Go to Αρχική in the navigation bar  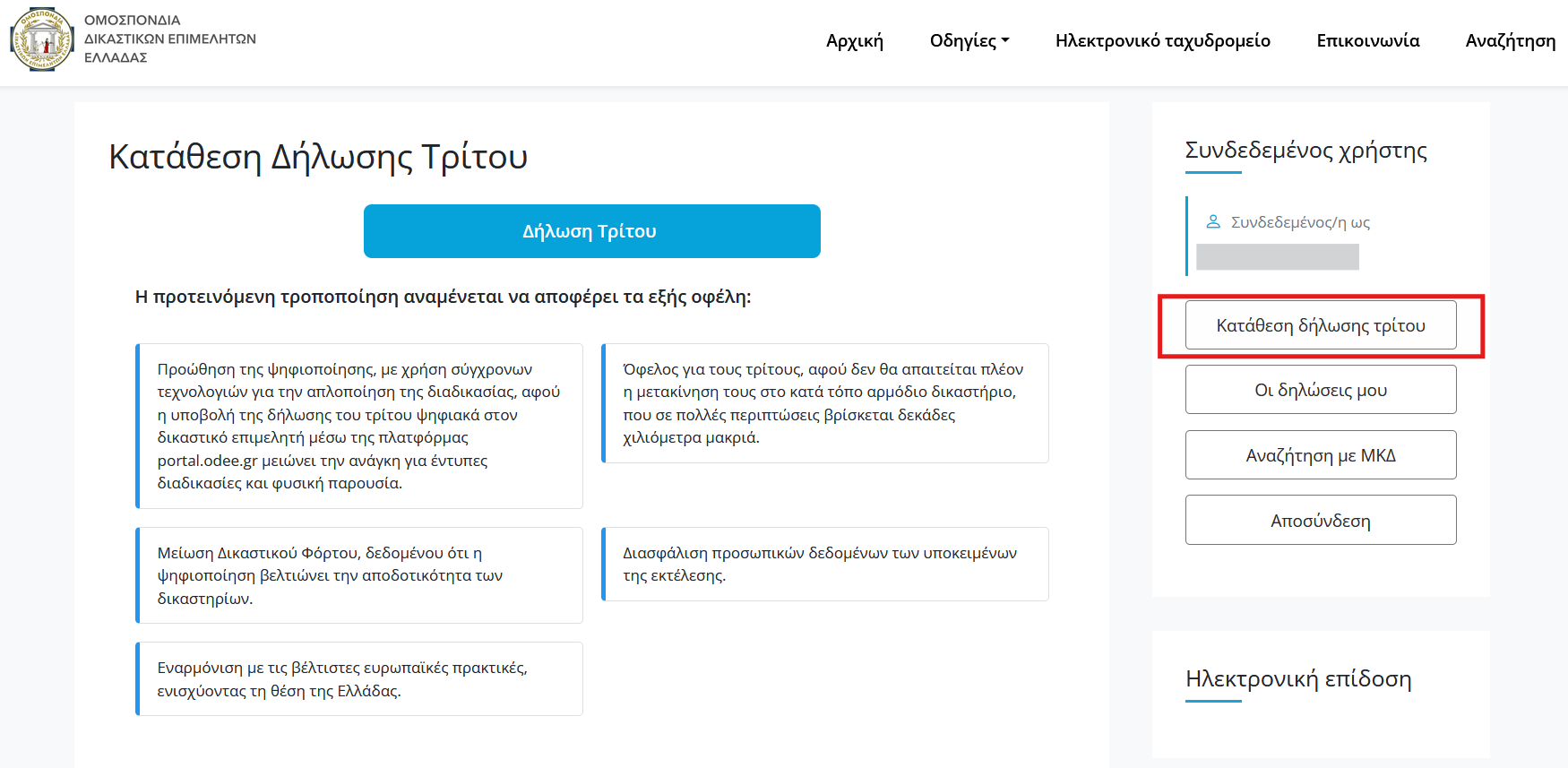pyautogui.click(x=855, y=40)
